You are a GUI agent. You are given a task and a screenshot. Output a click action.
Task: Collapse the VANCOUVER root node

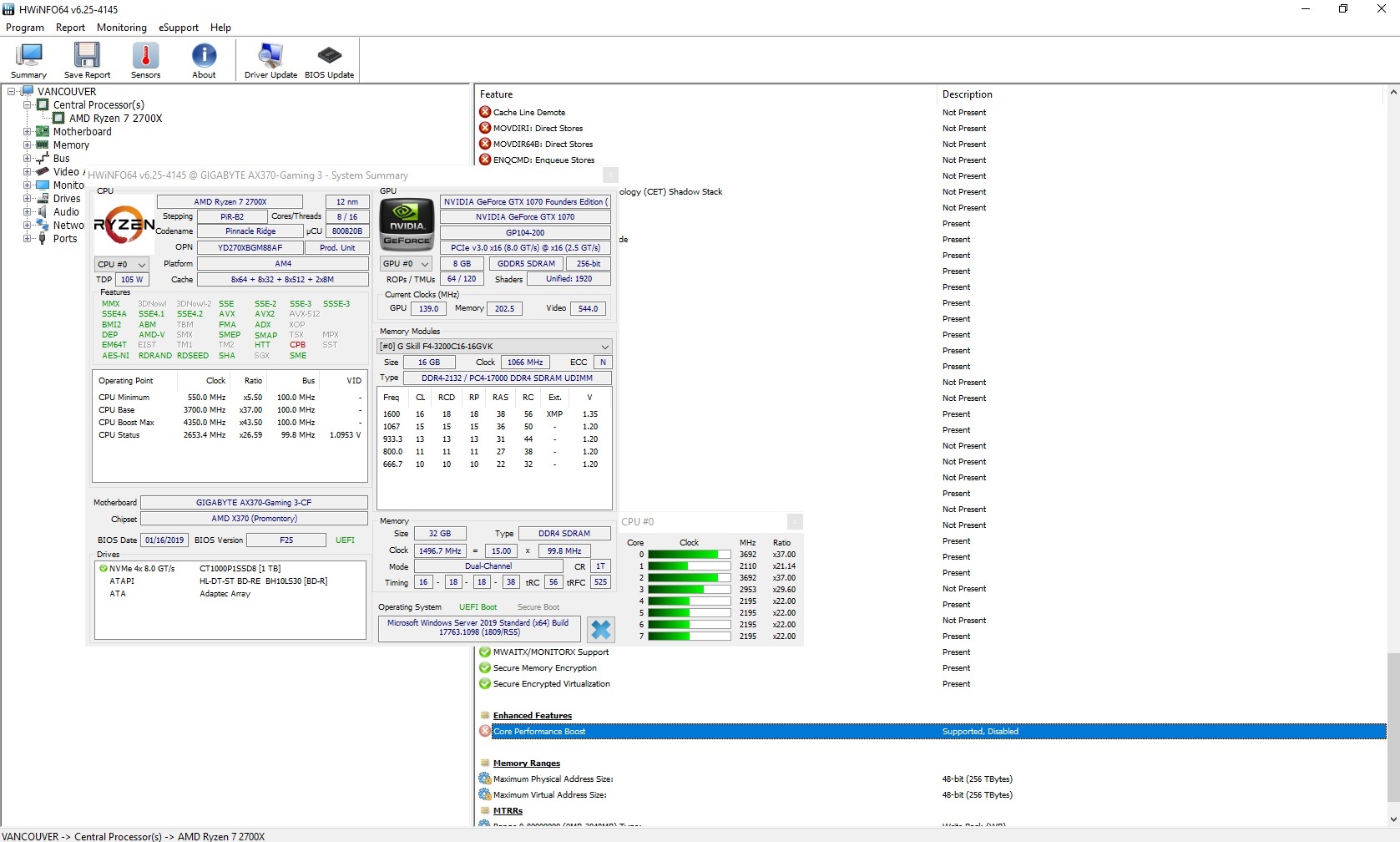click(x=12, y=91)
